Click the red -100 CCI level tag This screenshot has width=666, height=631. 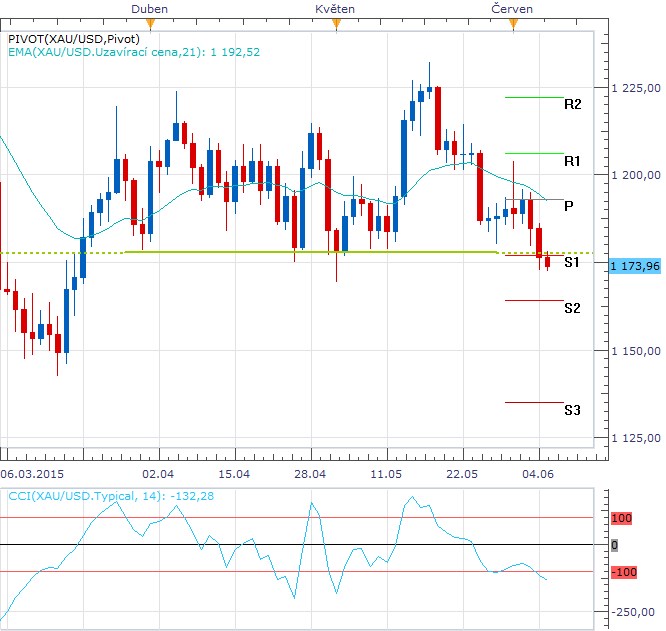pos(624,572)
